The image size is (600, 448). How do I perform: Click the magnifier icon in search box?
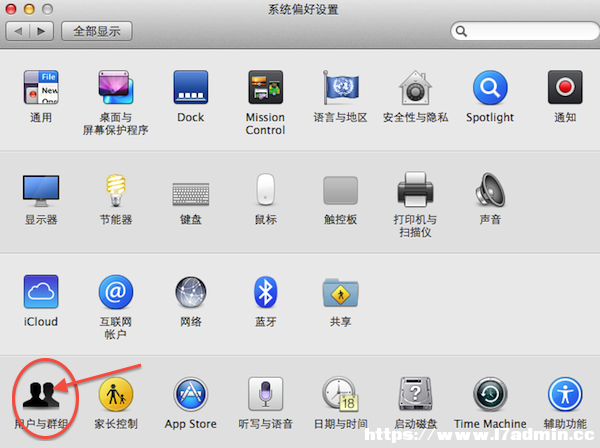(461, 31)
